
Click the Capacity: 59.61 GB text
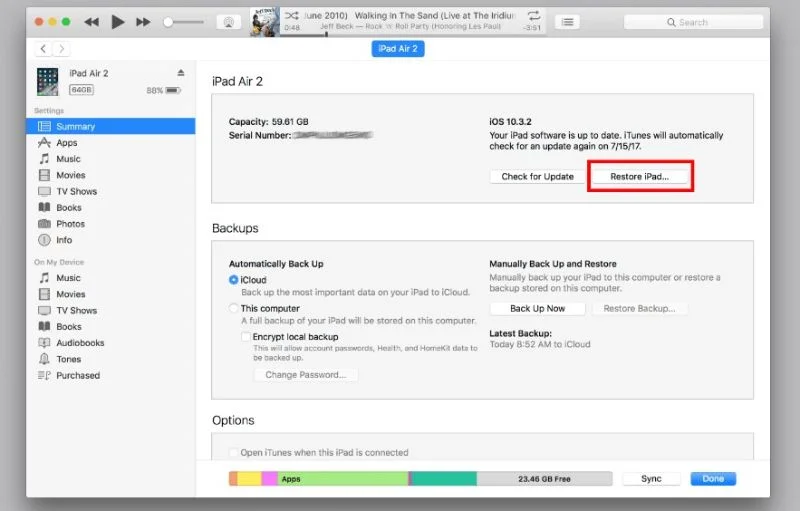coord(268,121)
